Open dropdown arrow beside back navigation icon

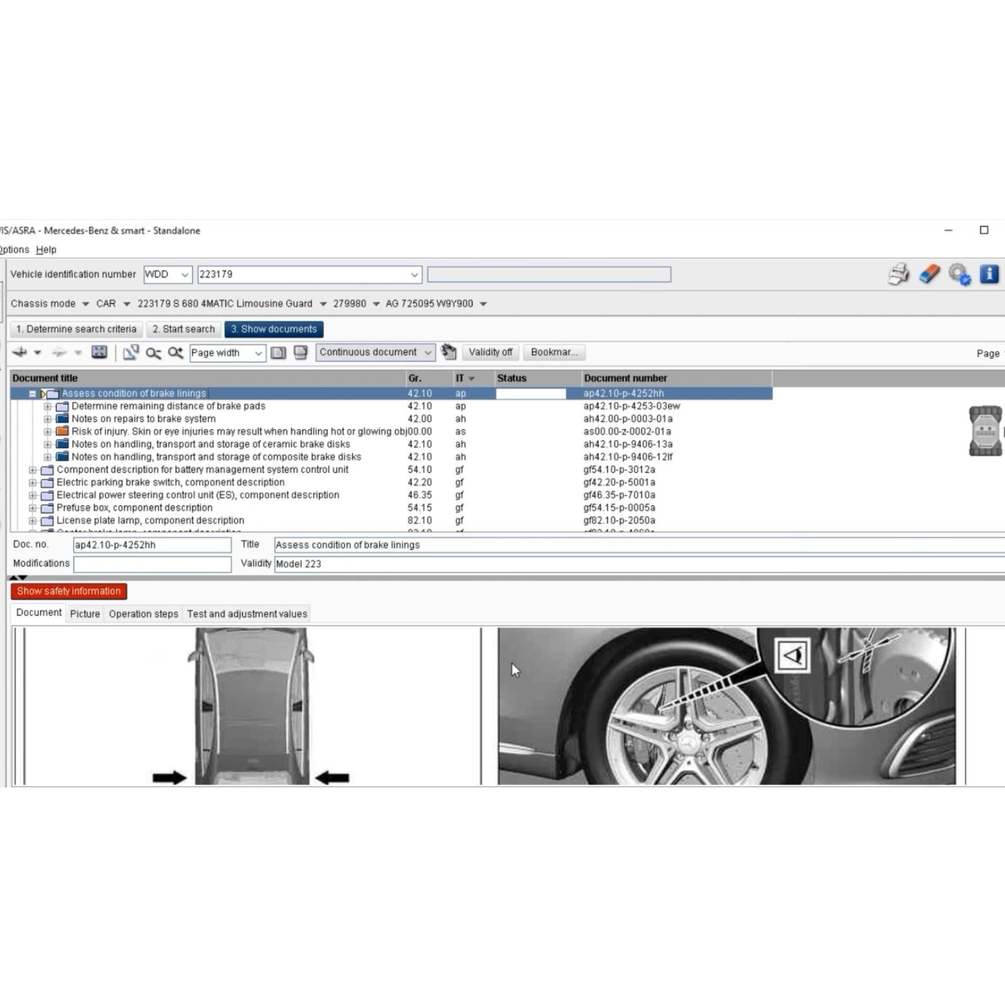click(x=38, y=353)
